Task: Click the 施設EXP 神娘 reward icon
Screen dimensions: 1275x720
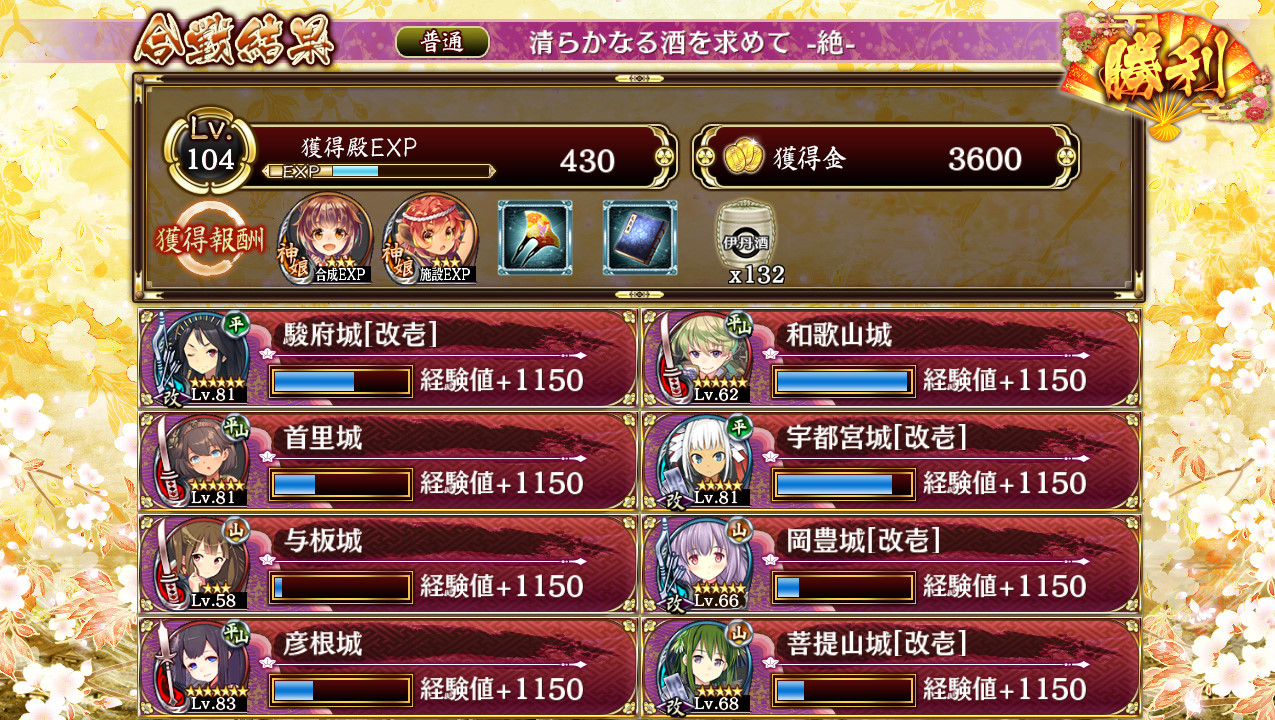Action: tap(431, 238)
